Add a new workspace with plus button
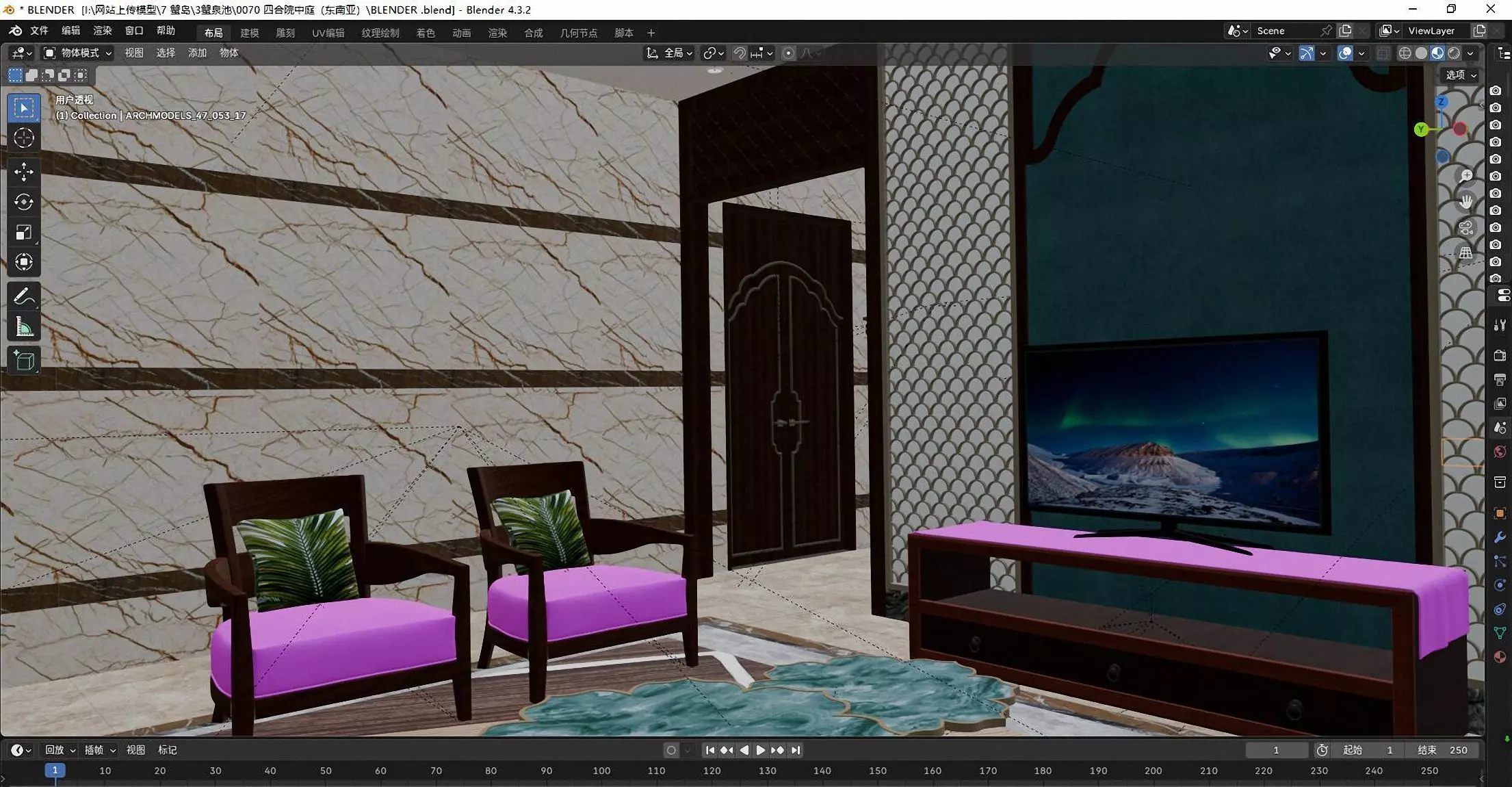The height and width of the screenshot is (787, 1512). coord(651,33)
